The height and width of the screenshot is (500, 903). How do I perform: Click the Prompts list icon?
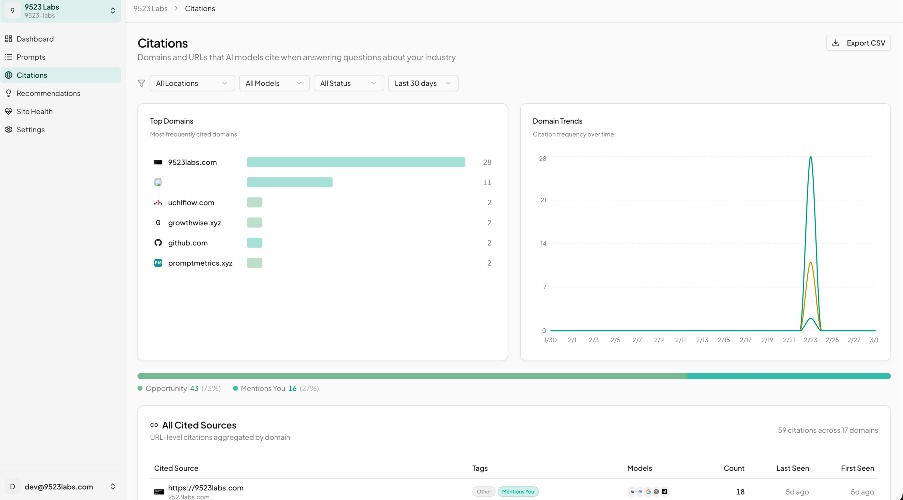(9, 57)
